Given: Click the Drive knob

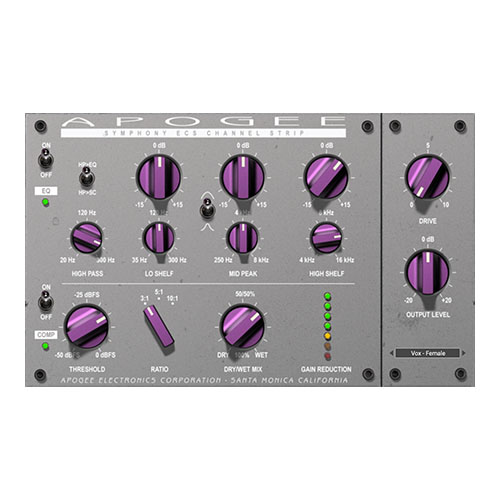Looking at the screenshot, I should tap(428, 178).
